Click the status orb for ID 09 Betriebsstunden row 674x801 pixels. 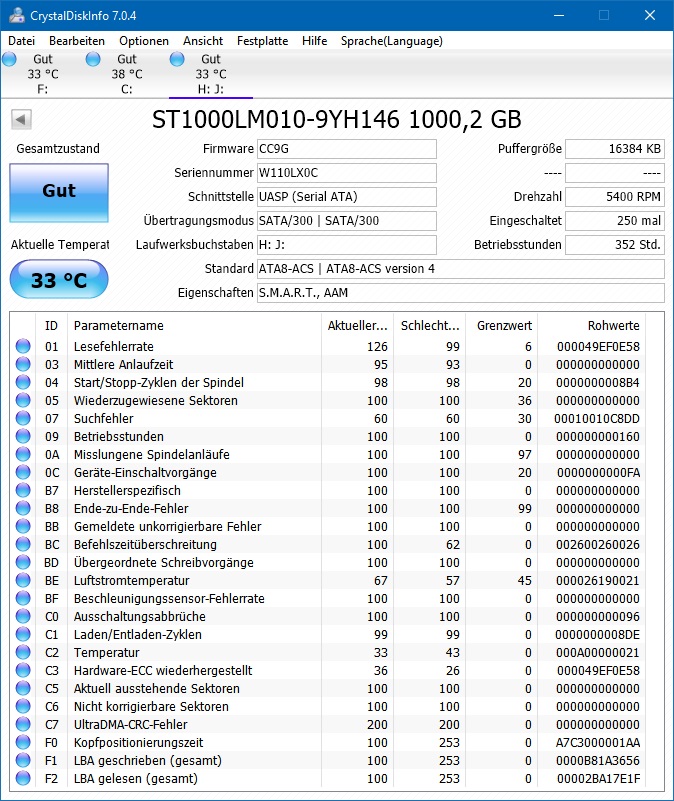[23, 436]
